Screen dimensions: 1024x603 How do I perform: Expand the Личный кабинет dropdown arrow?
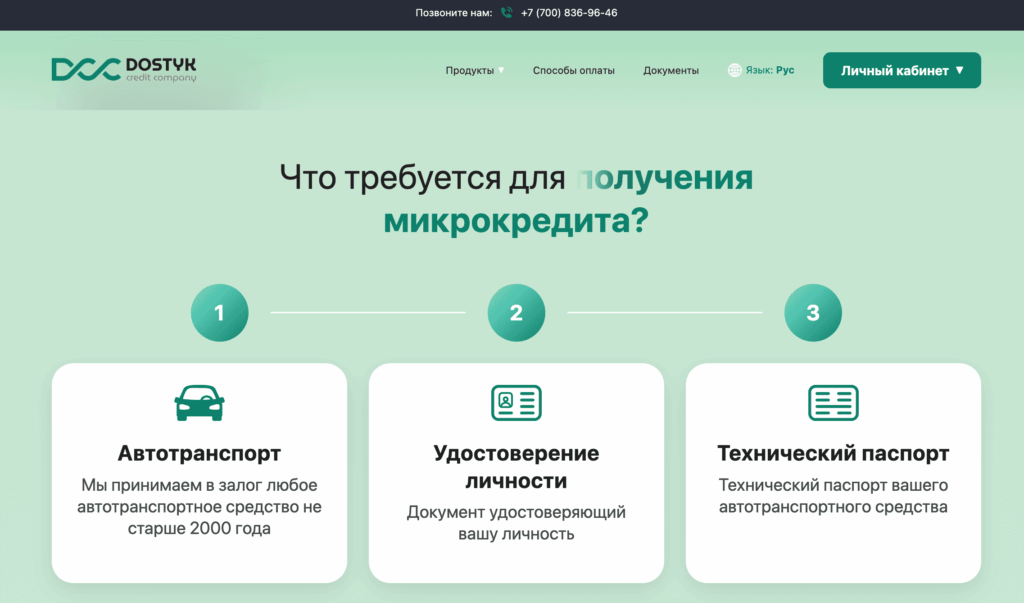click(x=959, y=71)
